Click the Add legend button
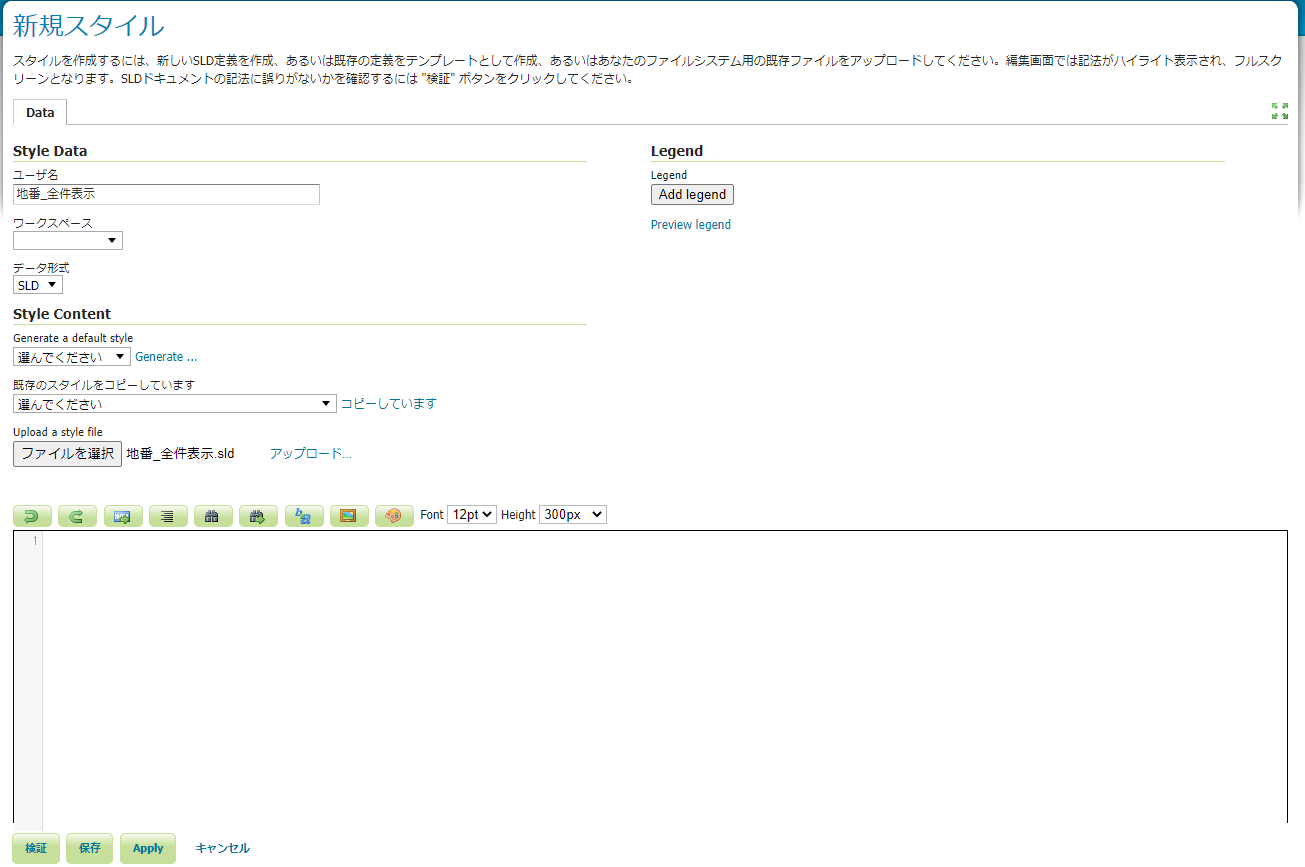 (692, 195)
